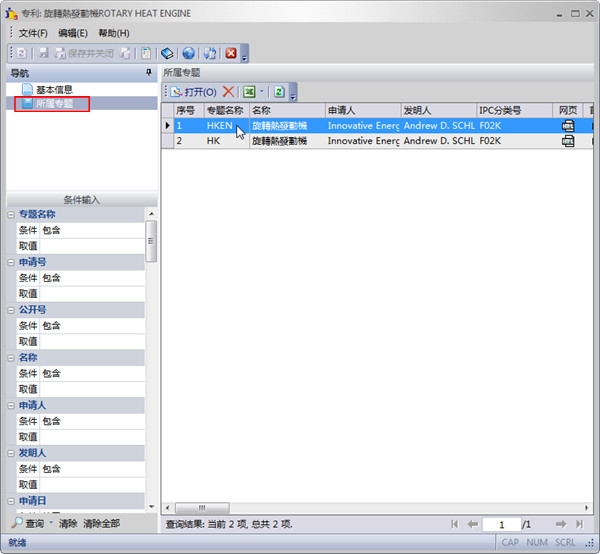Click the 打开(O) open button
Screen dimensions: 600x554
point(194,92)
